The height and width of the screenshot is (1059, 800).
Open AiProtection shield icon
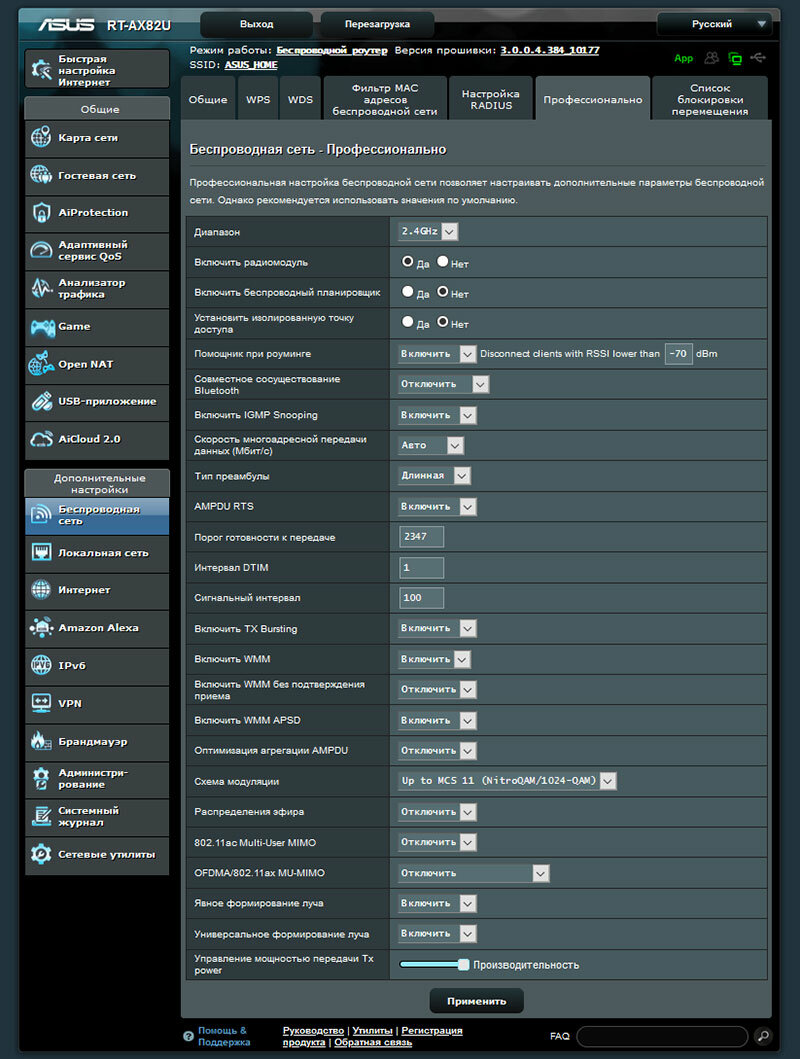(41, 213)
